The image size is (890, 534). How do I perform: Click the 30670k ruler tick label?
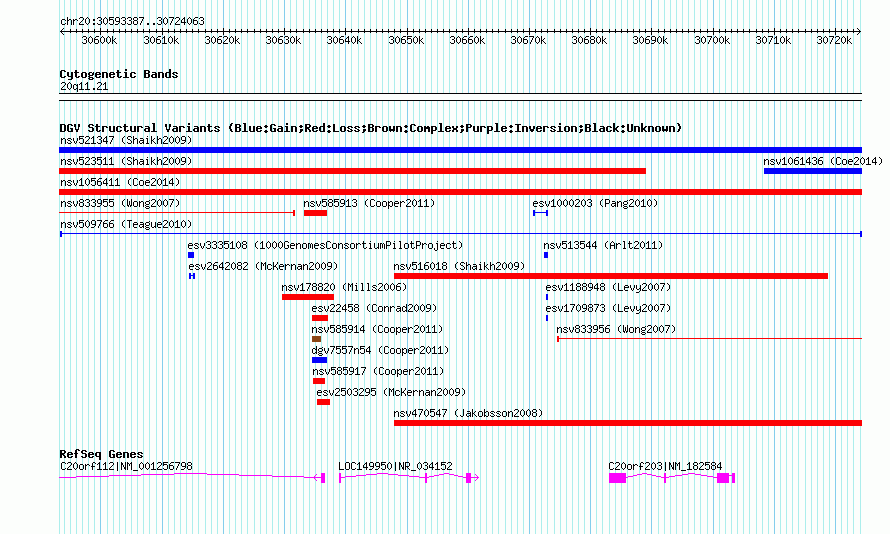(528, 40)
